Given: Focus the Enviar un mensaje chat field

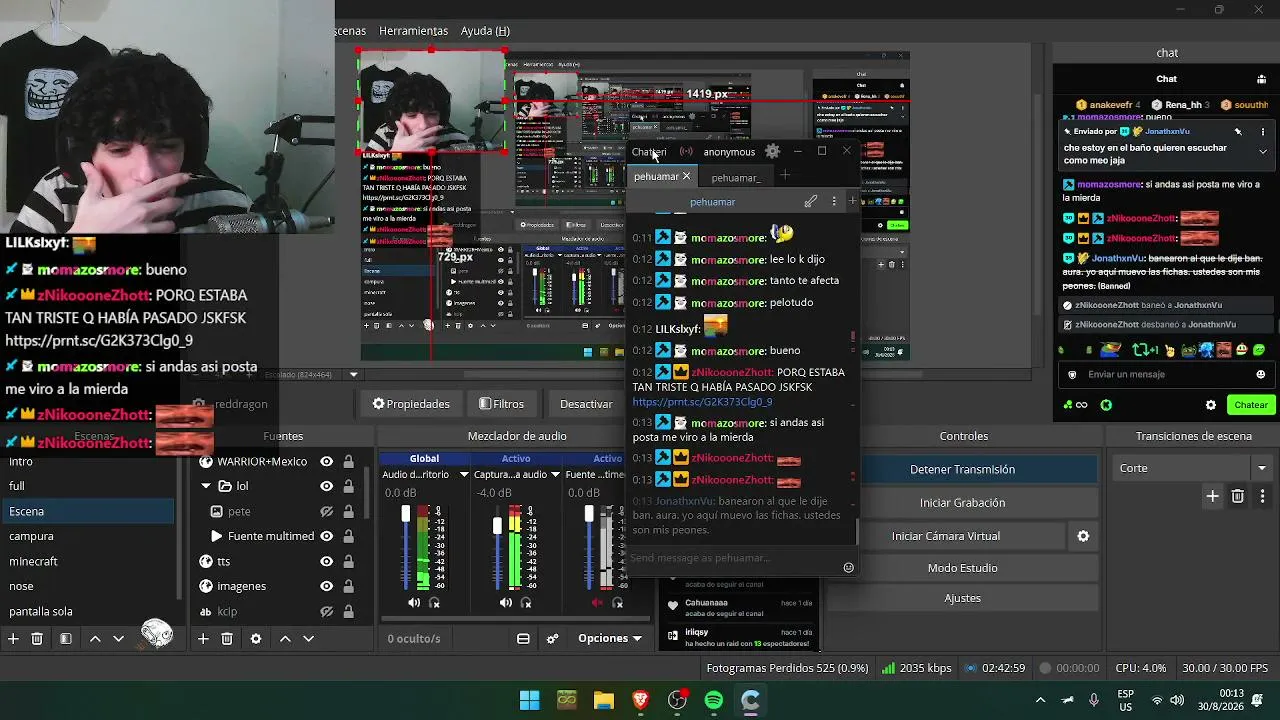Looking at the screenshot, I should pyautogui.click(x=1166, y=374).
